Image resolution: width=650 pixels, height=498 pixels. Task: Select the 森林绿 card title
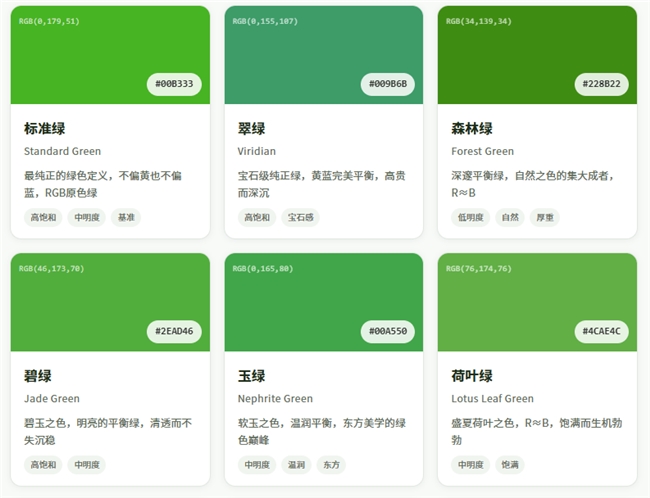click(x=472, y=129)
